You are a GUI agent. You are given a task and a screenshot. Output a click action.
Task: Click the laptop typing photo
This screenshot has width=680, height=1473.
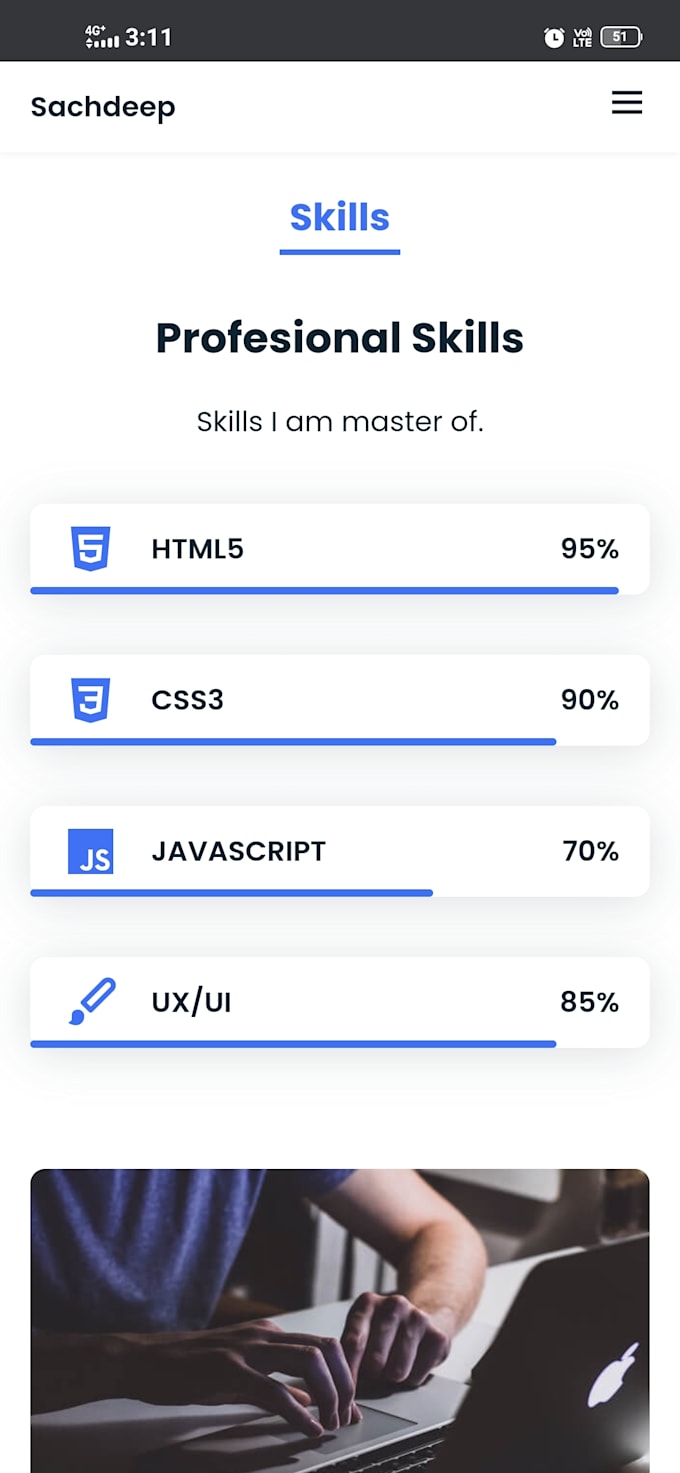point(340,1320)
